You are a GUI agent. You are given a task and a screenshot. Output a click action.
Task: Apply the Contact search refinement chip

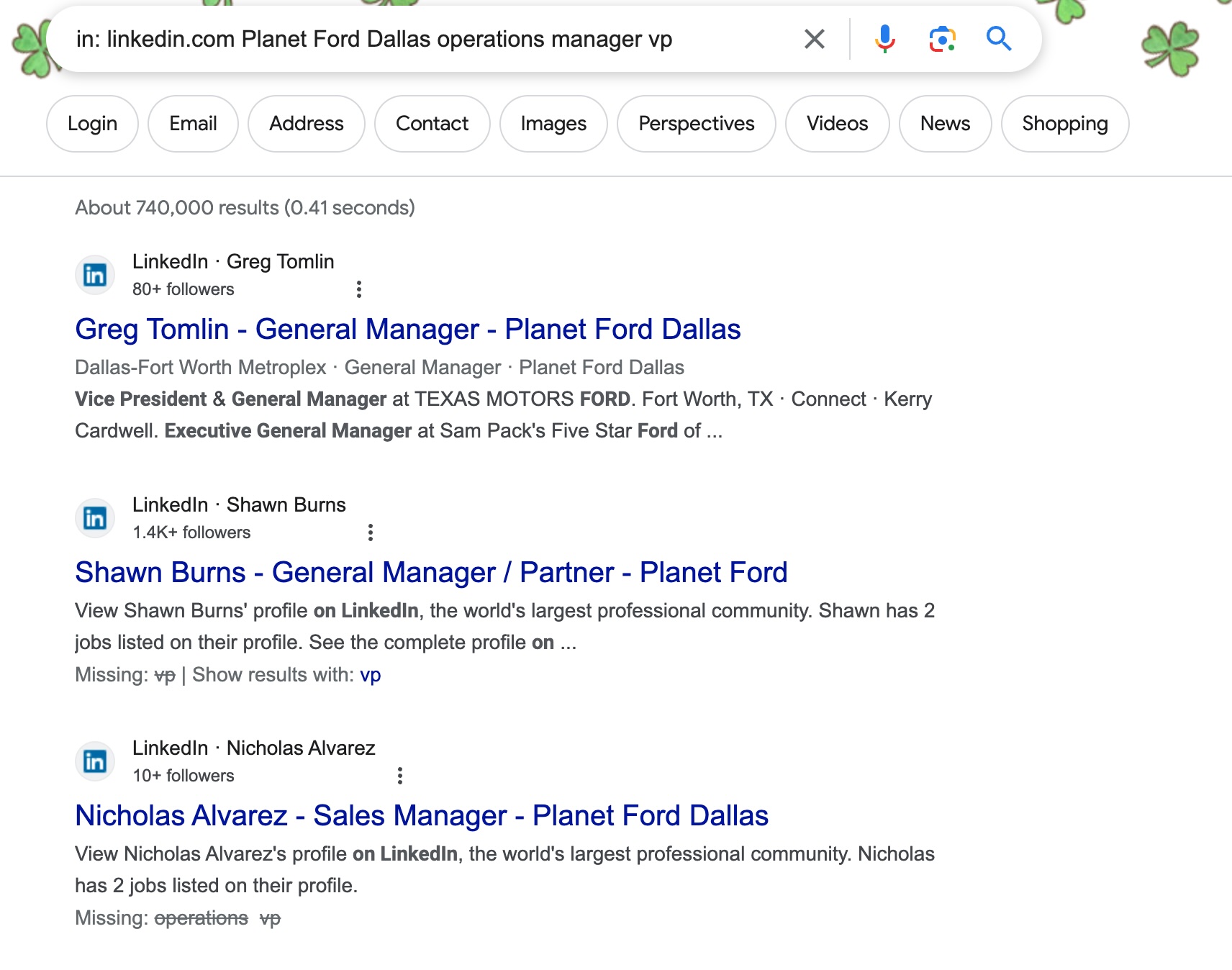[x=432, y=124]
